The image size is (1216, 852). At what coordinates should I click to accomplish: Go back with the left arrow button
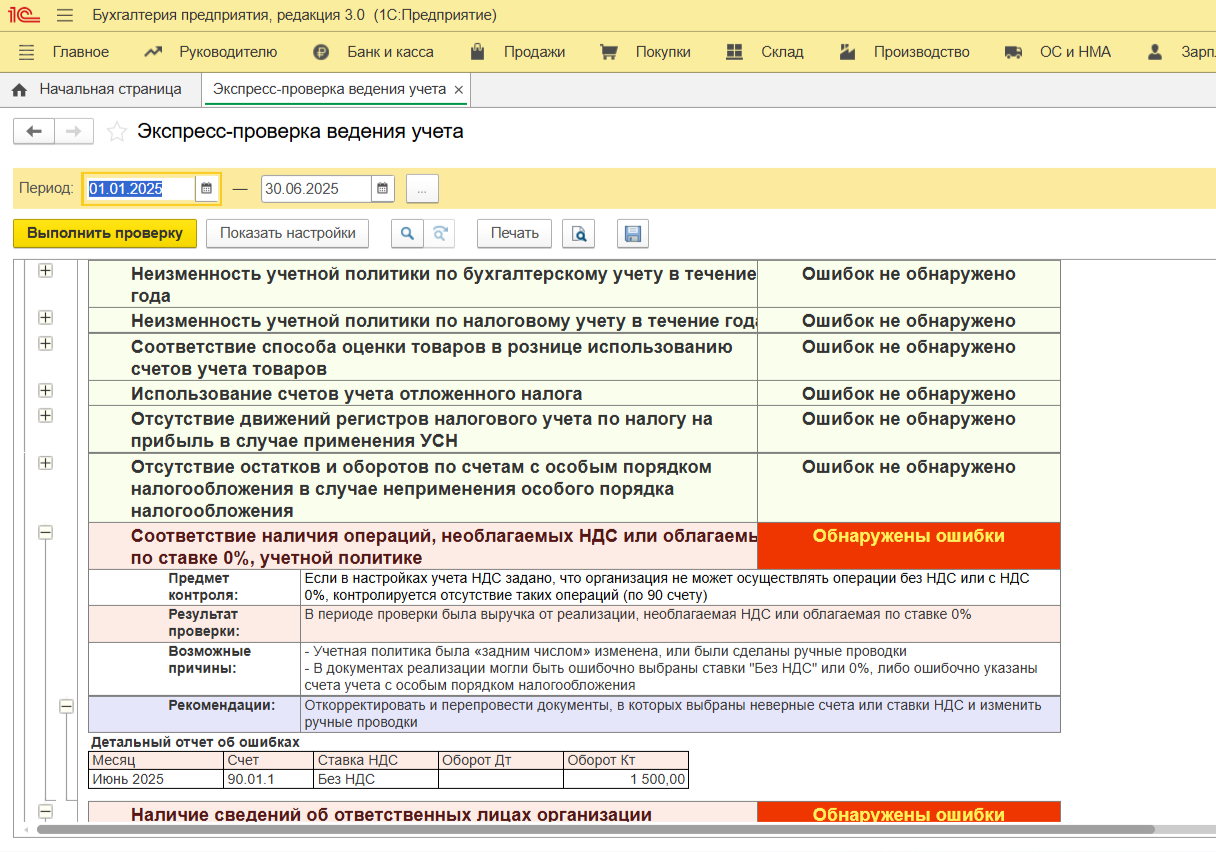click(34, 131)
